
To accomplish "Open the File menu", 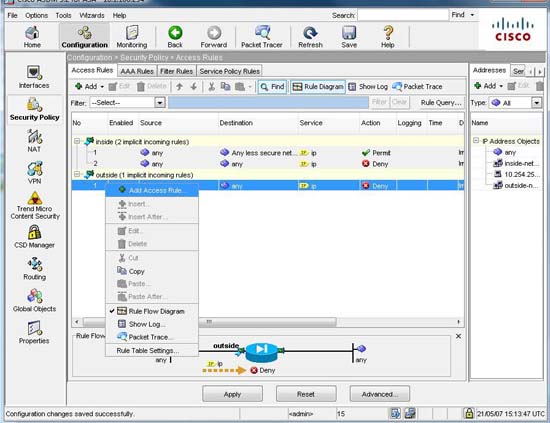I will click(12, 15).
